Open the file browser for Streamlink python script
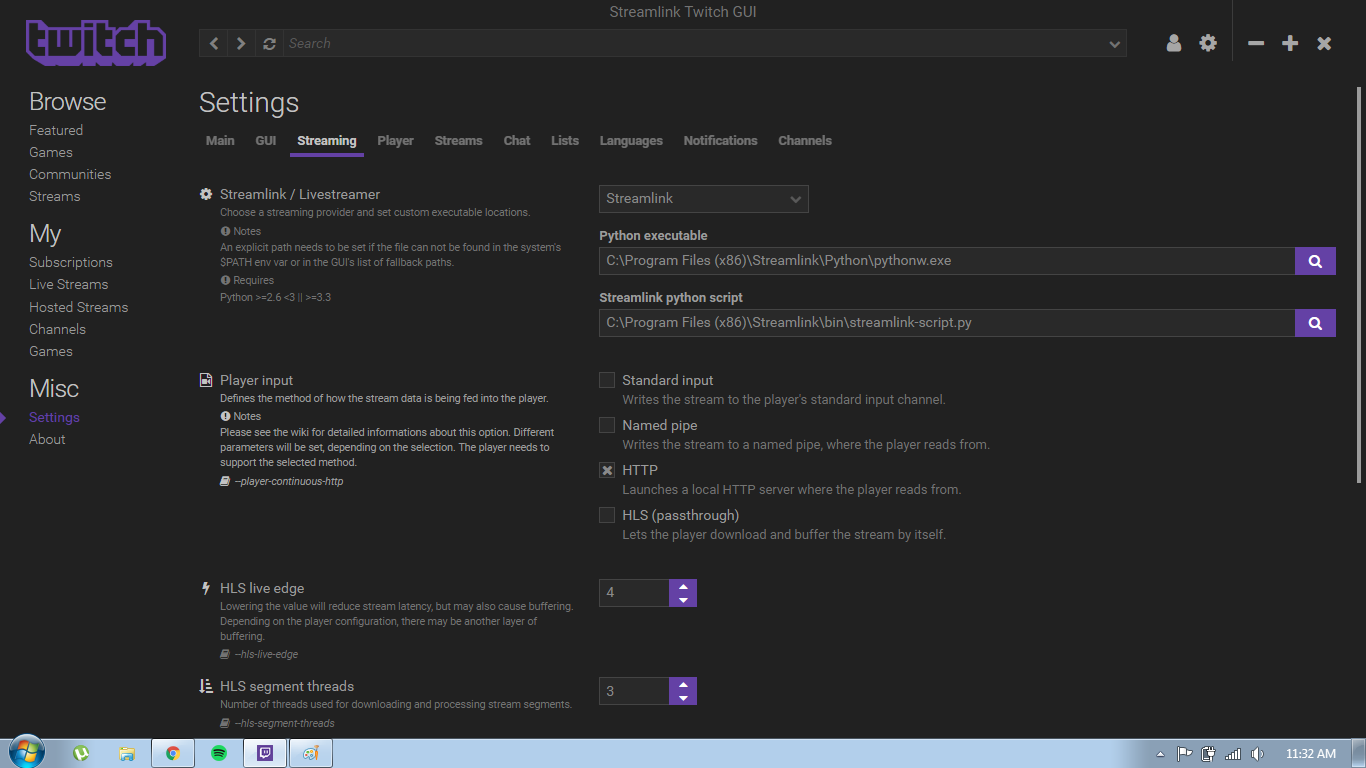 tap(1315, 322)
